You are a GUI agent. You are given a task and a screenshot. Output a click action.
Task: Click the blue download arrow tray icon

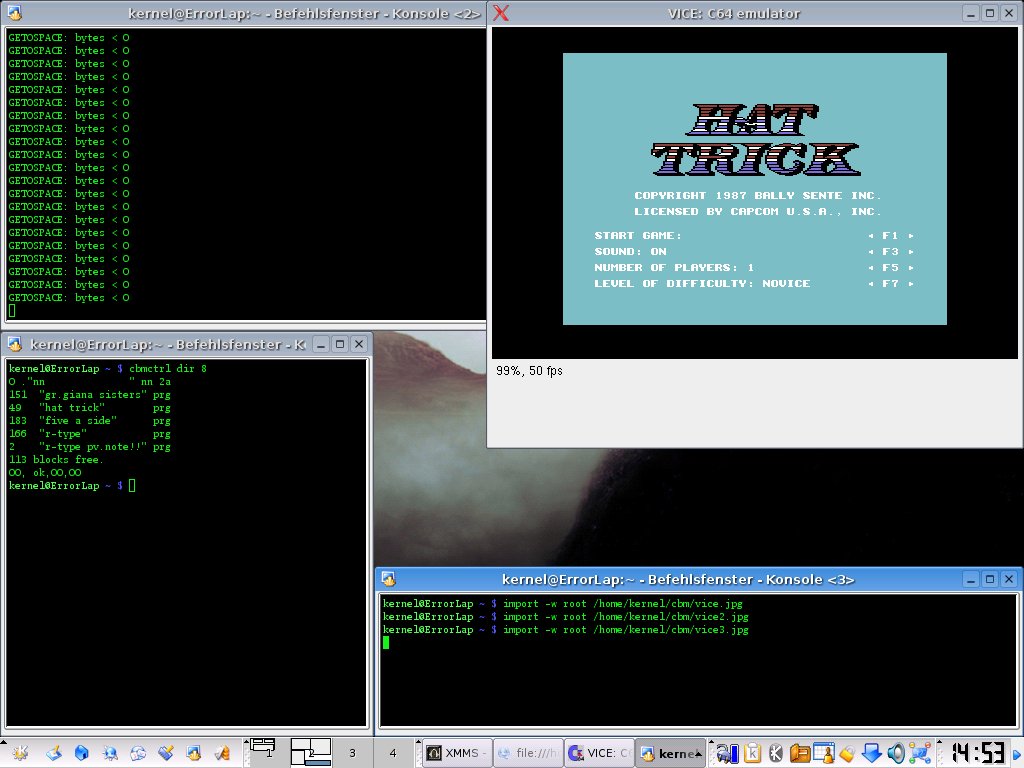(x=871, y=753)
